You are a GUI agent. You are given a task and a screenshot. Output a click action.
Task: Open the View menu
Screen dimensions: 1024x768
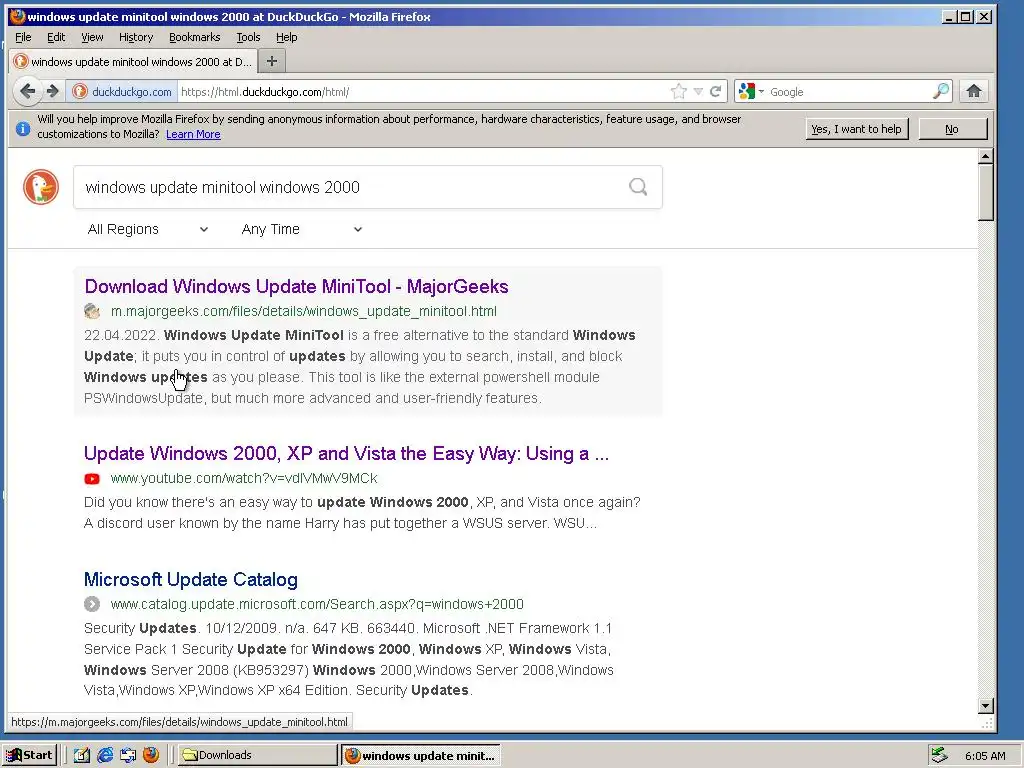coord(92,37)
